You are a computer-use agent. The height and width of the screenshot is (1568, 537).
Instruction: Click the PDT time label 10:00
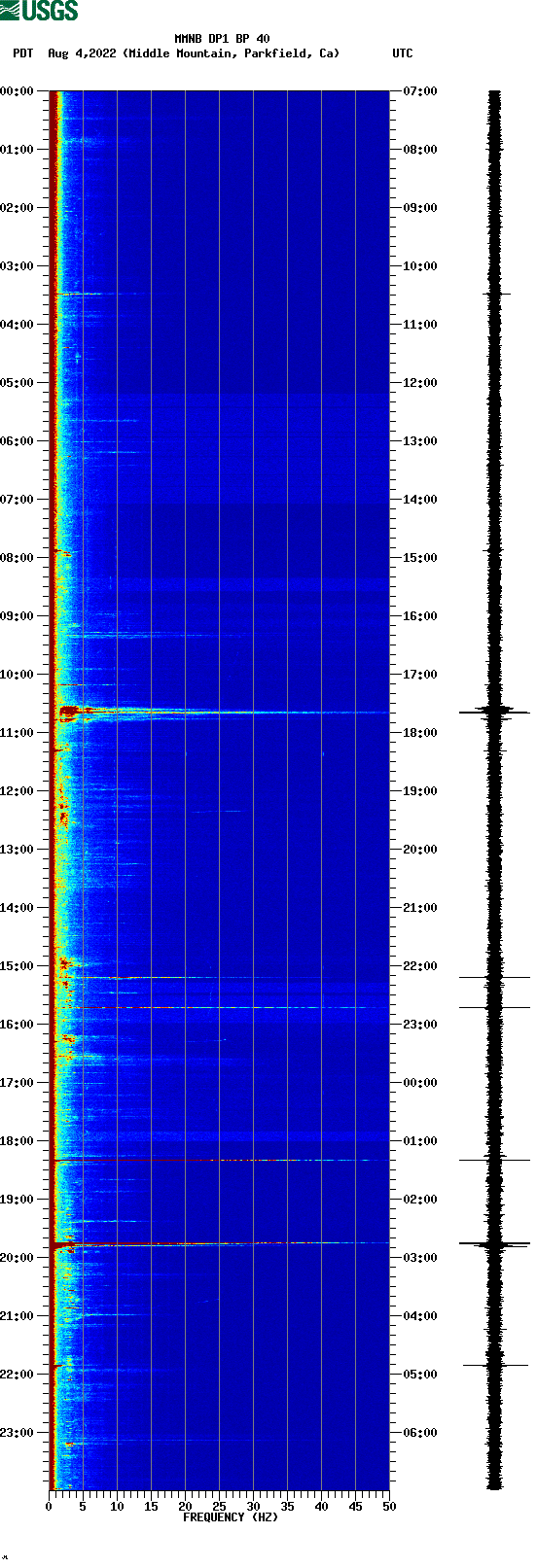point(17,675)
